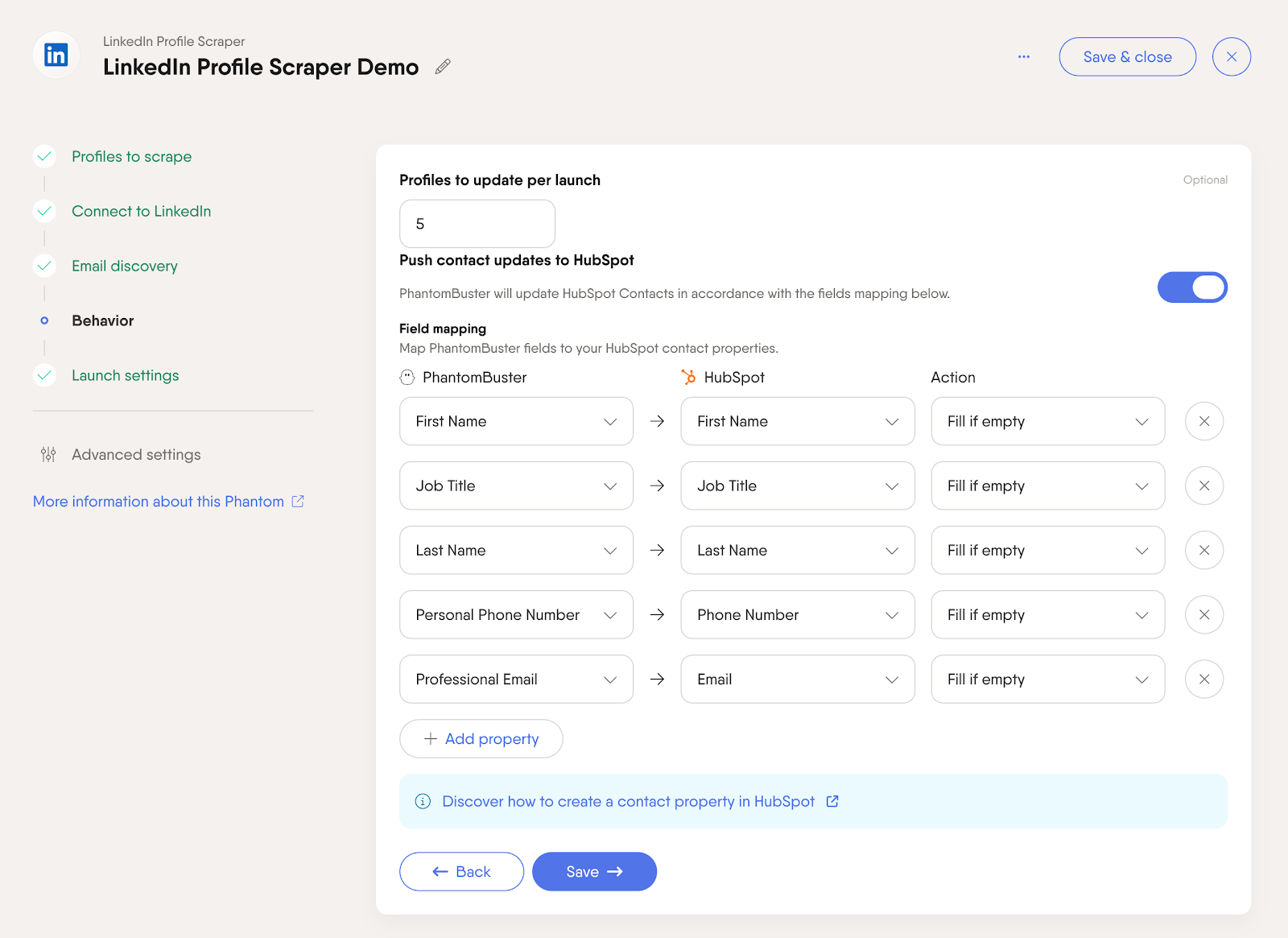Go to Launch settings step

coord(126,375)
